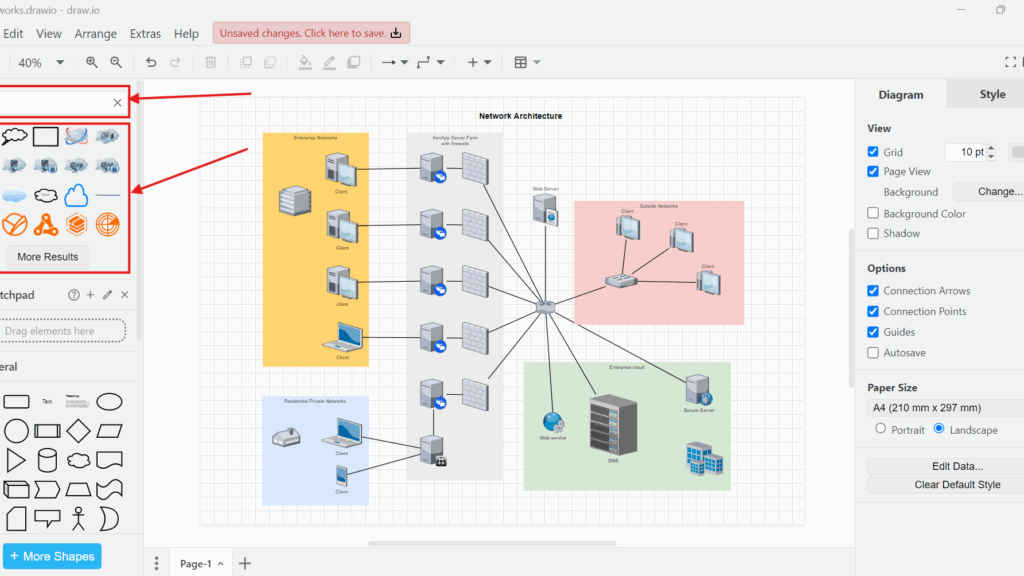Enable the Autosave option
Image resolution: width=1024 pixels, height=576 pixels.
873,353
